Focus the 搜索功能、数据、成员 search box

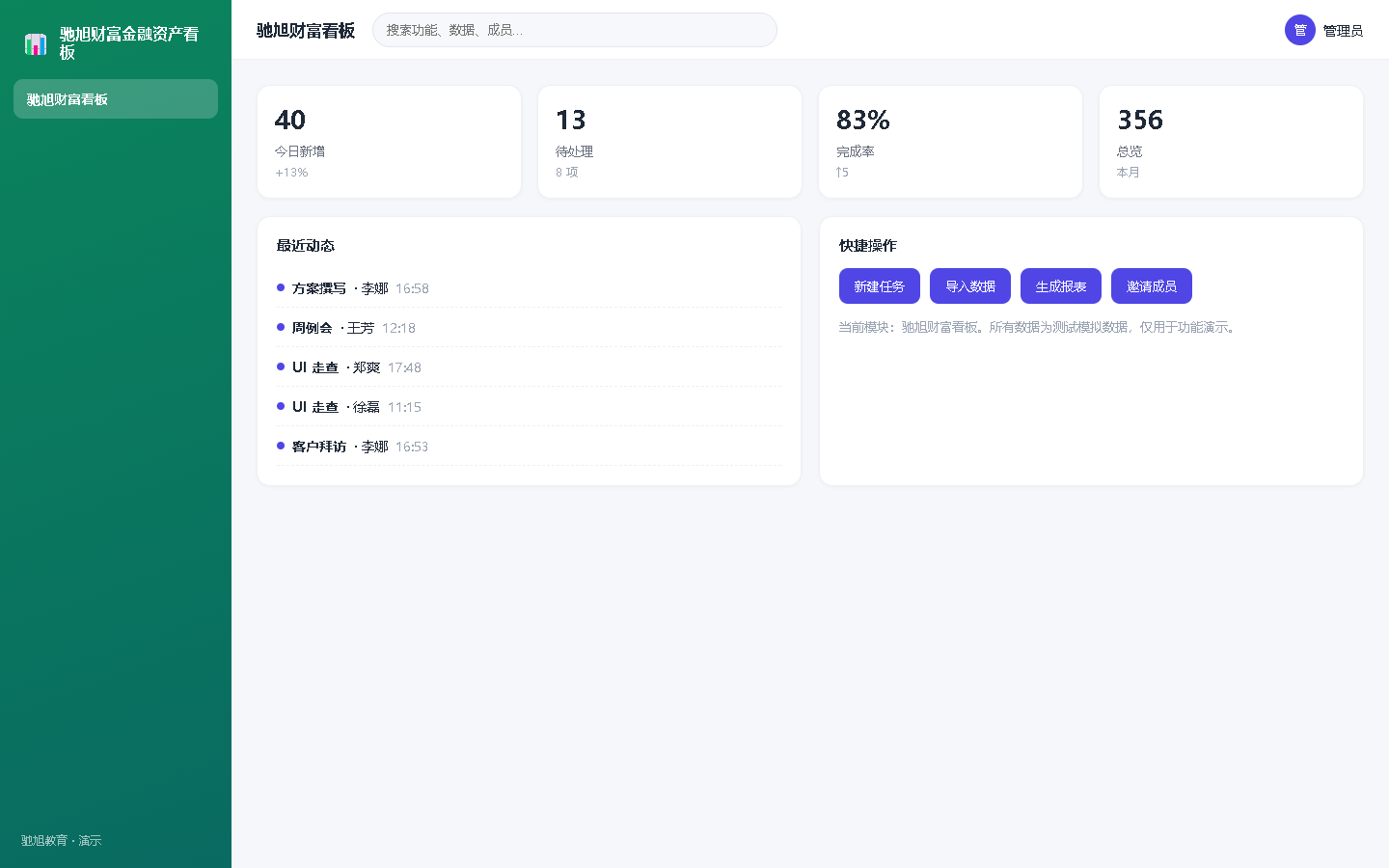tap(575, 30)
